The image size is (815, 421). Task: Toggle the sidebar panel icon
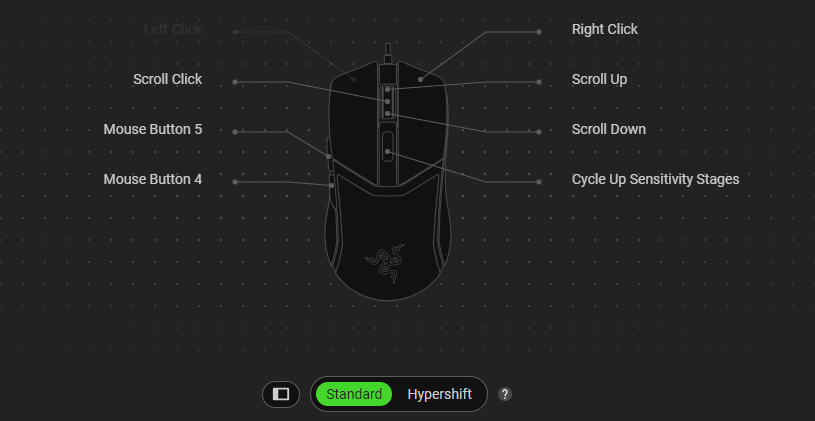click(x=281, y=394)
